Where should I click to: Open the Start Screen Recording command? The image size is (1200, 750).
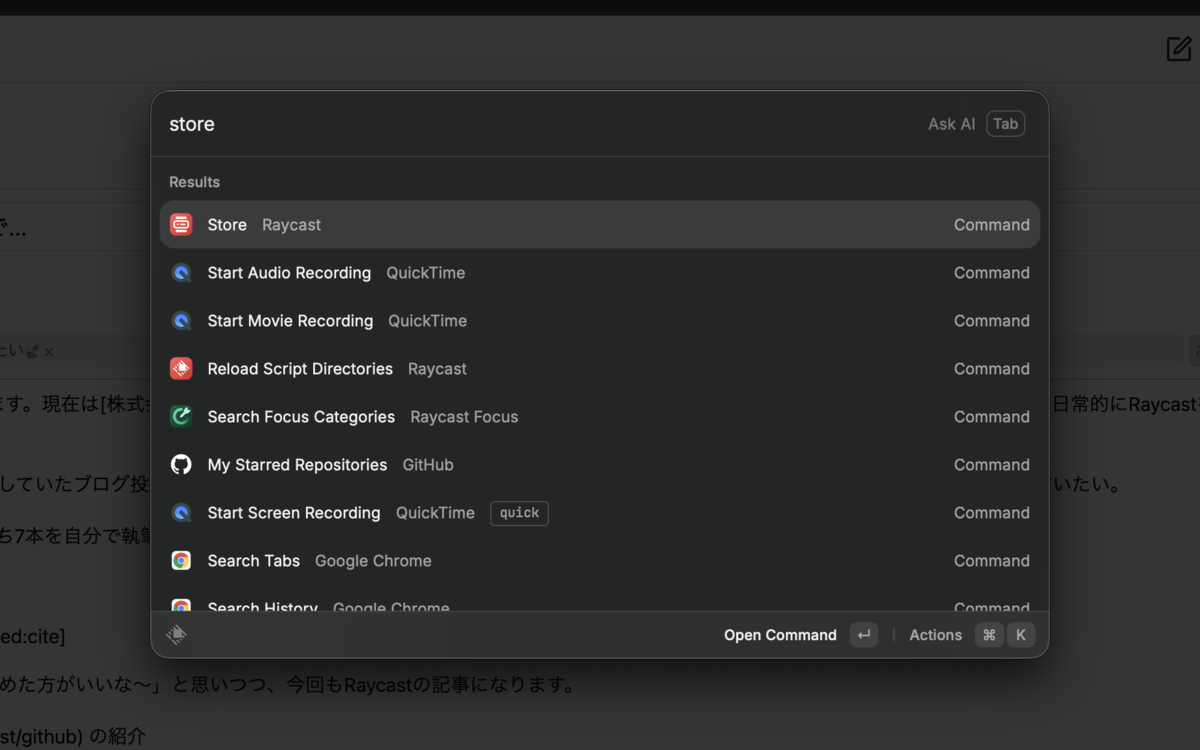point(600,513)
